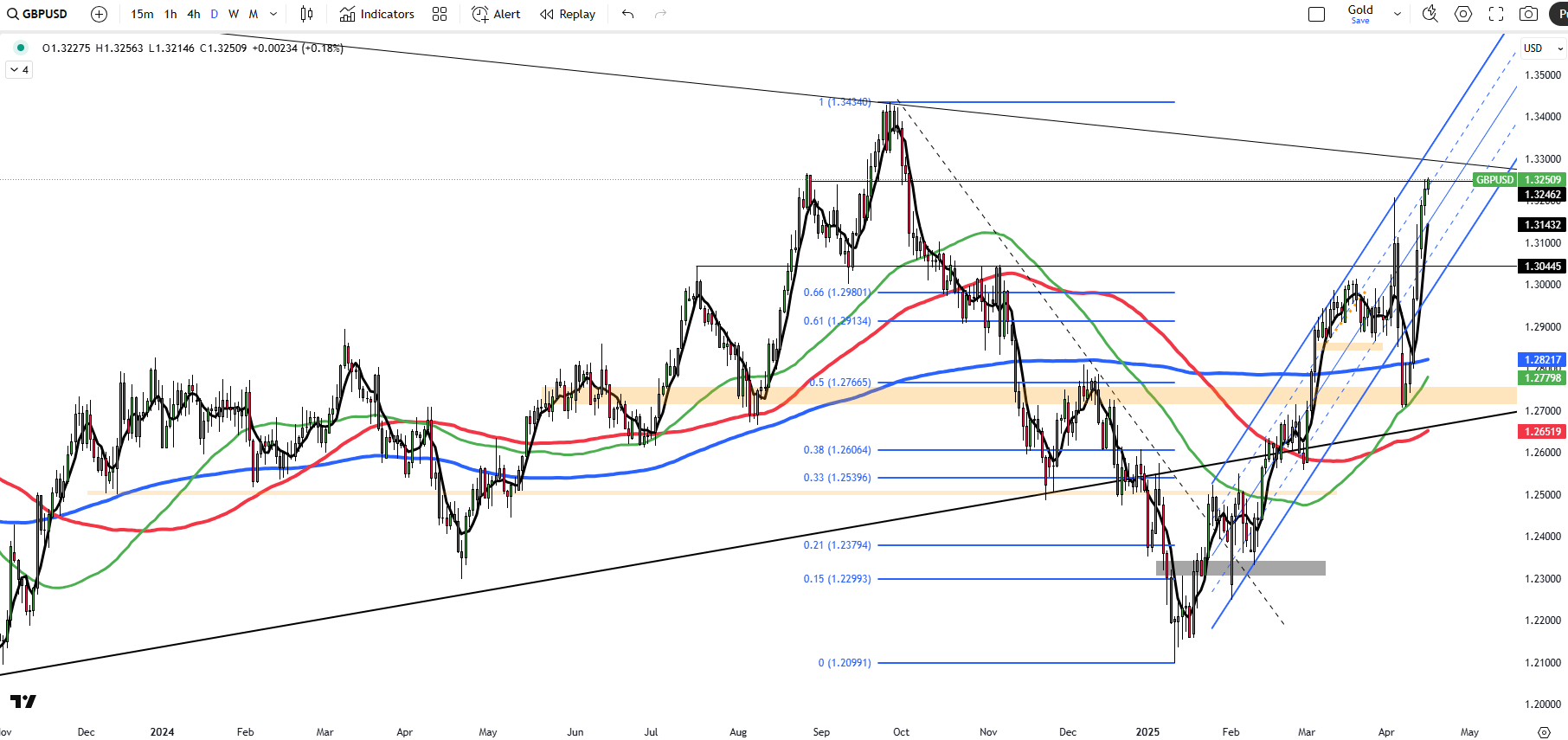Open the time axis settings gear
Viewport: 1568px width, 740px height.
click(1544, 732)
